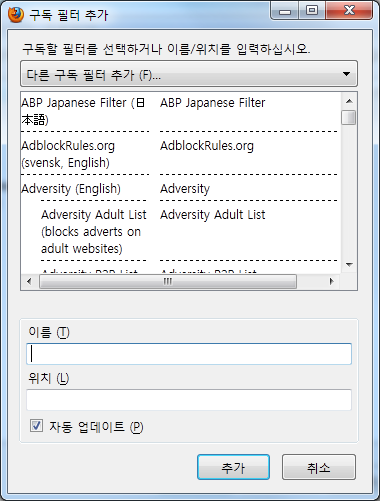380x501 pixels.
Task: Minimize the 구독 필터 추가 window
Action: (x=284, y=12)
